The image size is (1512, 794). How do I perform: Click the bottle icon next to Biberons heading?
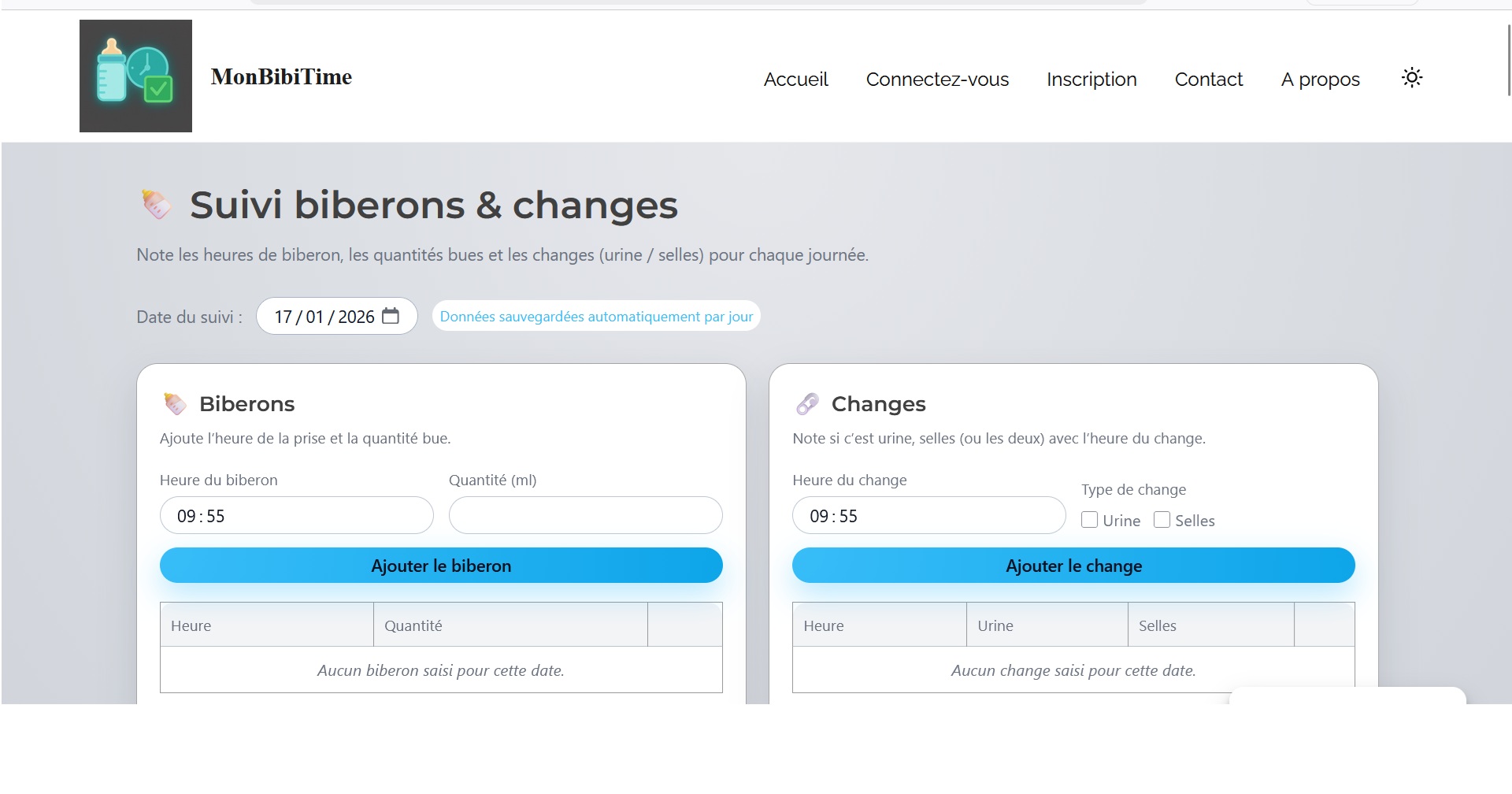175,404
